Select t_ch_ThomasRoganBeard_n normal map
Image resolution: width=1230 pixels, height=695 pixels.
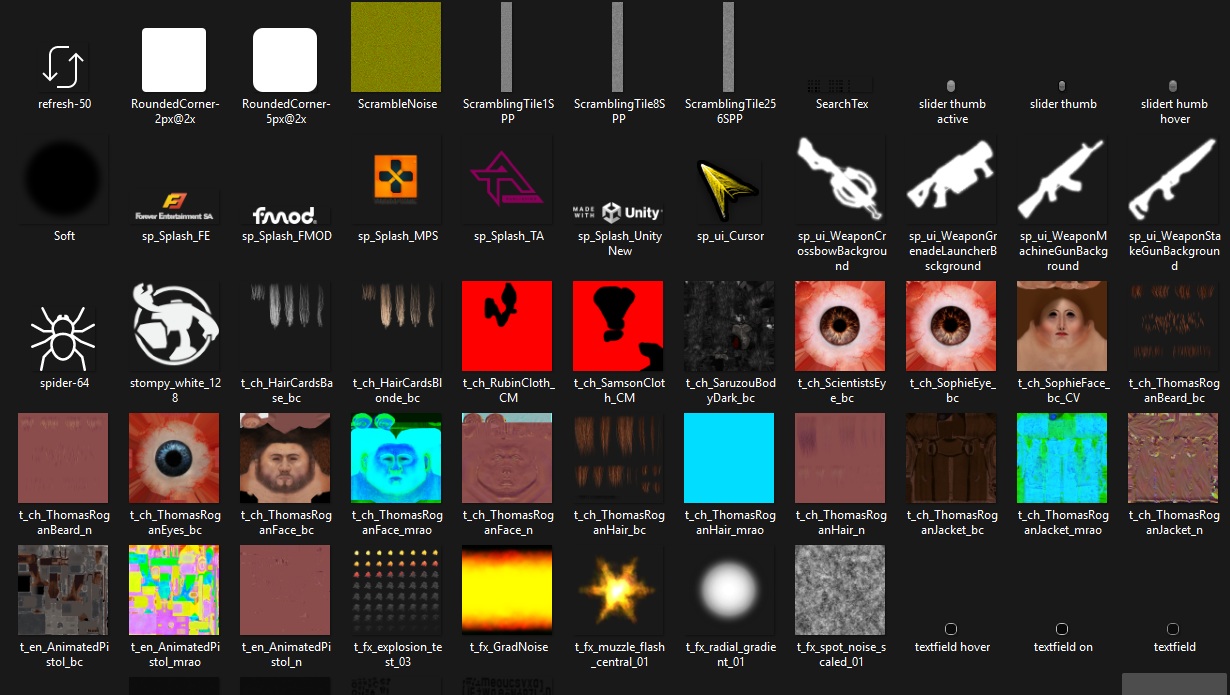64,458
